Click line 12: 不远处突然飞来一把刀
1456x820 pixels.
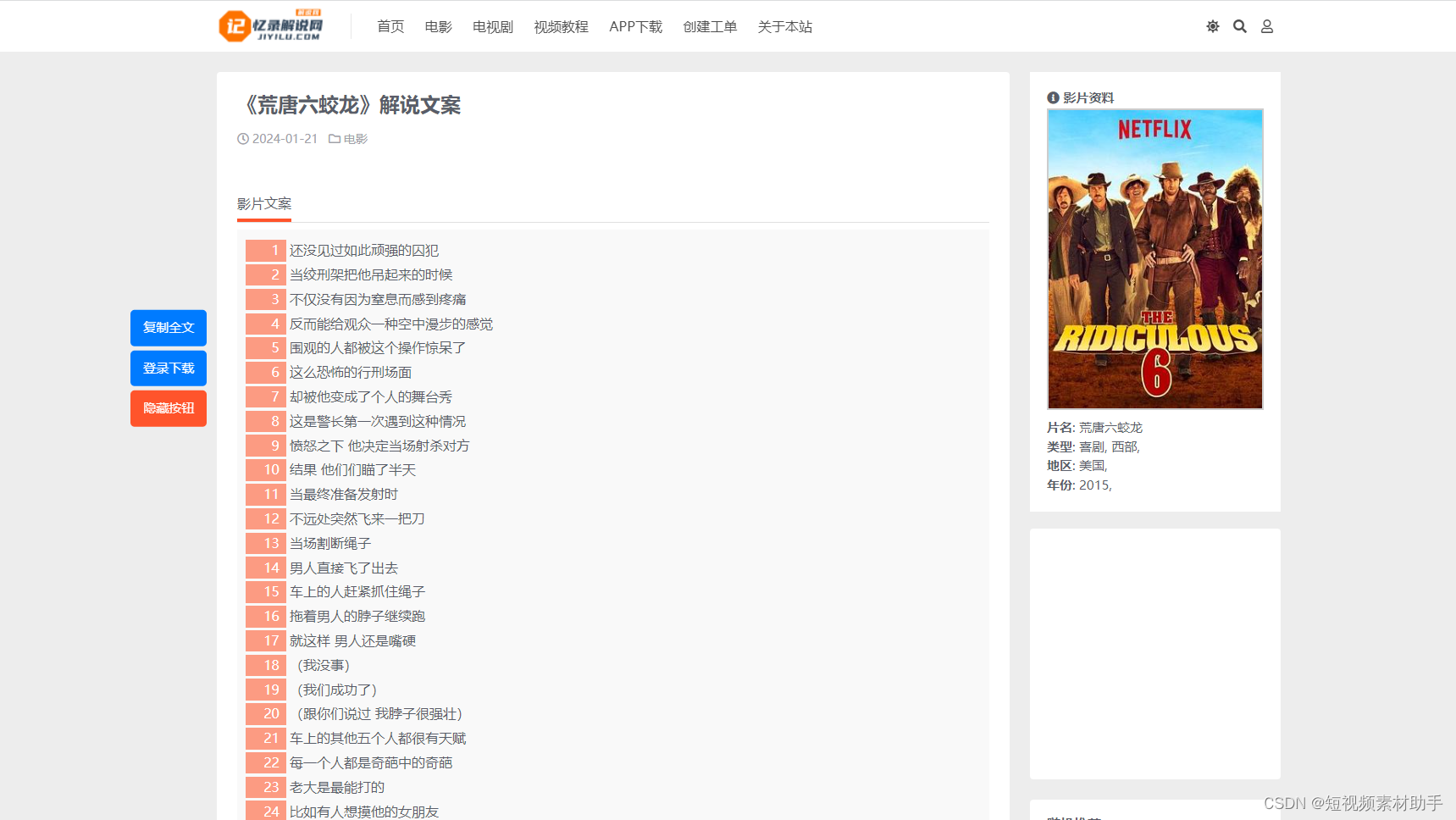click(x=357, y=519)
